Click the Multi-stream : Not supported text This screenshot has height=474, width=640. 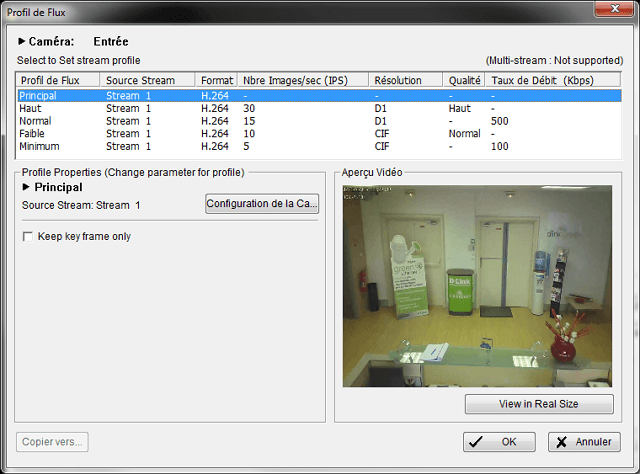[554, 60]
